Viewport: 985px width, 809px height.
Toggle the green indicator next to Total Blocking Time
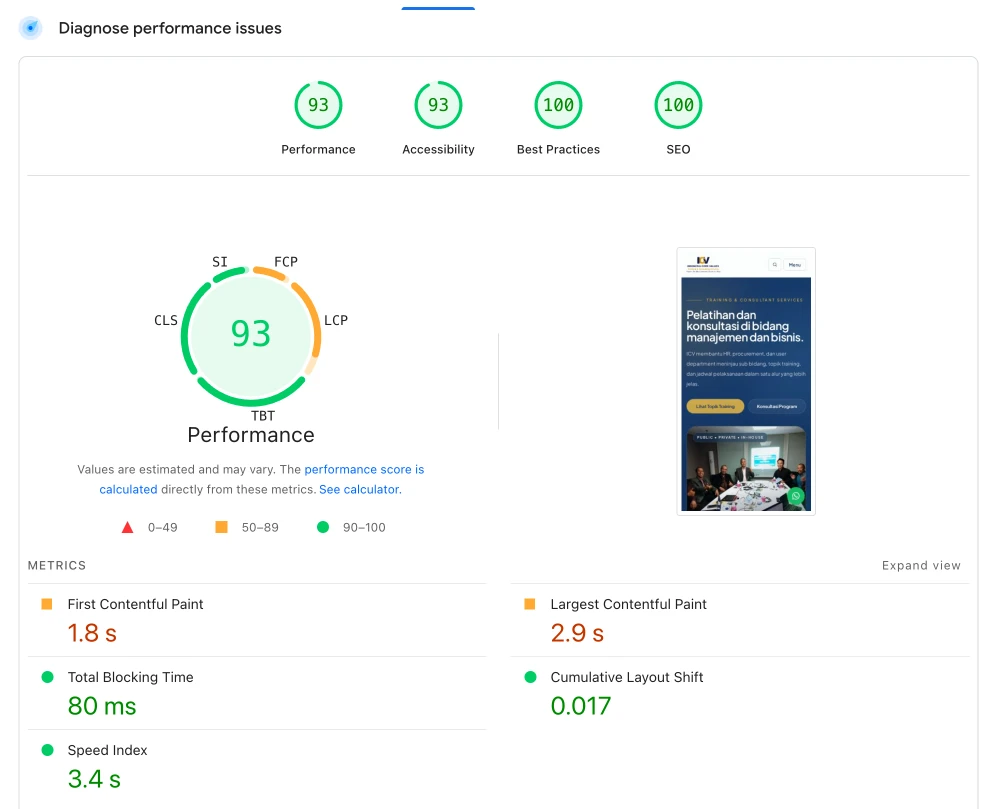tap(45, 677)
